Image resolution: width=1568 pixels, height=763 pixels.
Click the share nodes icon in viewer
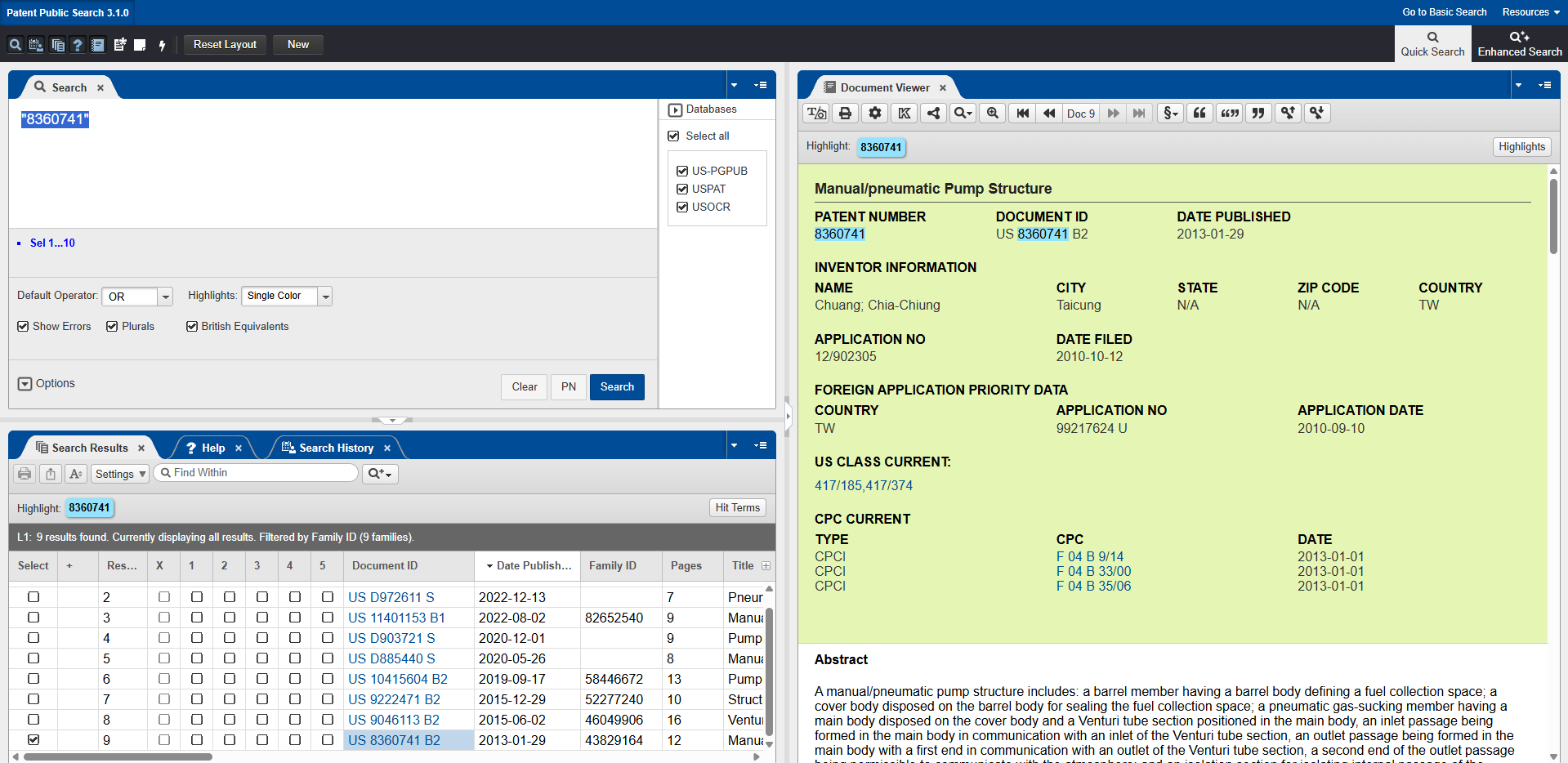(933, 114)
